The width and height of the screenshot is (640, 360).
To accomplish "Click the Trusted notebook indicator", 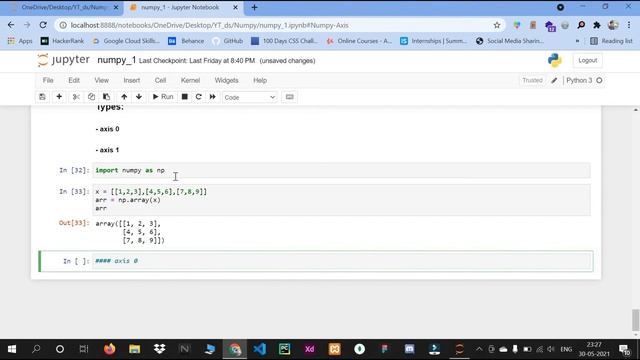I will pos(532,80).
